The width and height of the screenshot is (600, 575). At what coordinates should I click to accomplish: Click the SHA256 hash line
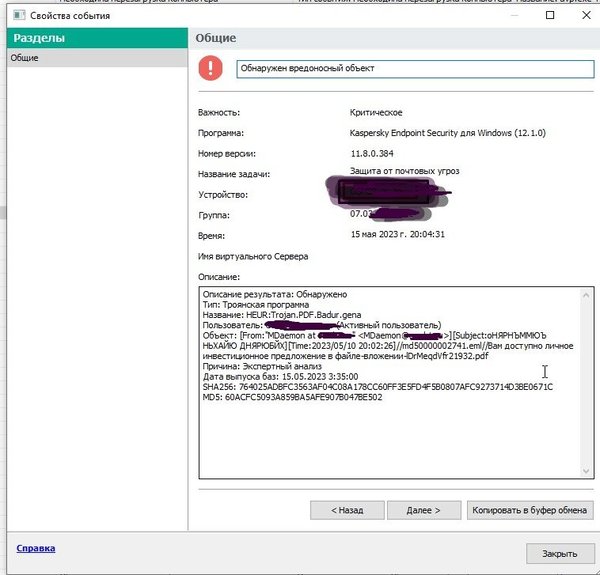[x=378, y=387]
